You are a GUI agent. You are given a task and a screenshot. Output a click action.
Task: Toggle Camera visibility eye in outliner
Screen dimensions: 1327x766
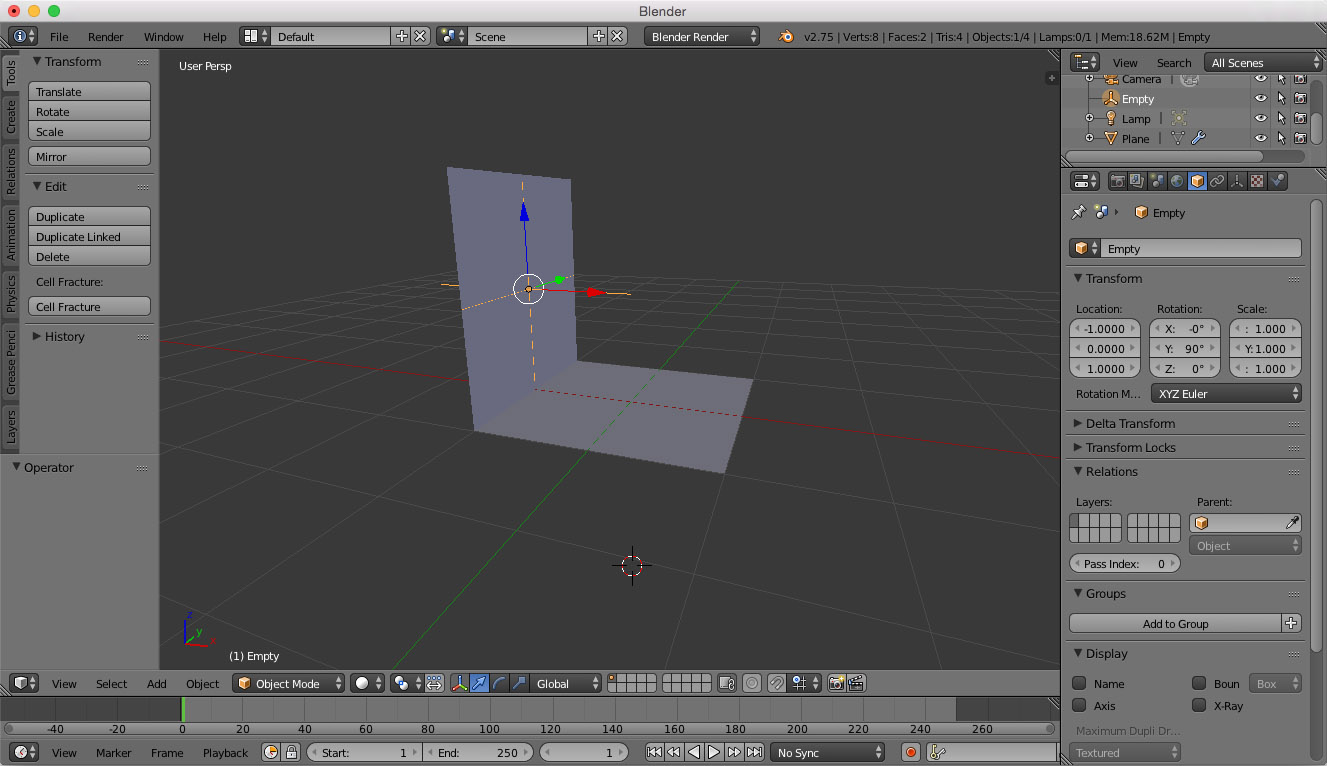tap(1261, 79)
